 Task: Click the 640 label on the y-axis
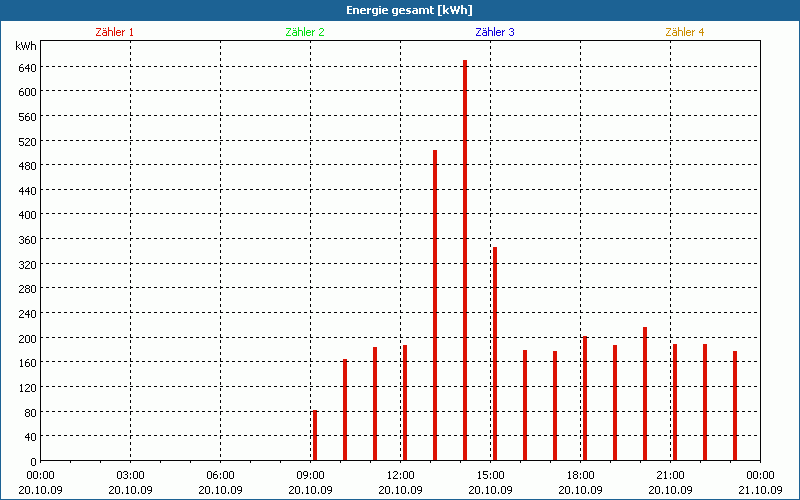click(28, 67)
